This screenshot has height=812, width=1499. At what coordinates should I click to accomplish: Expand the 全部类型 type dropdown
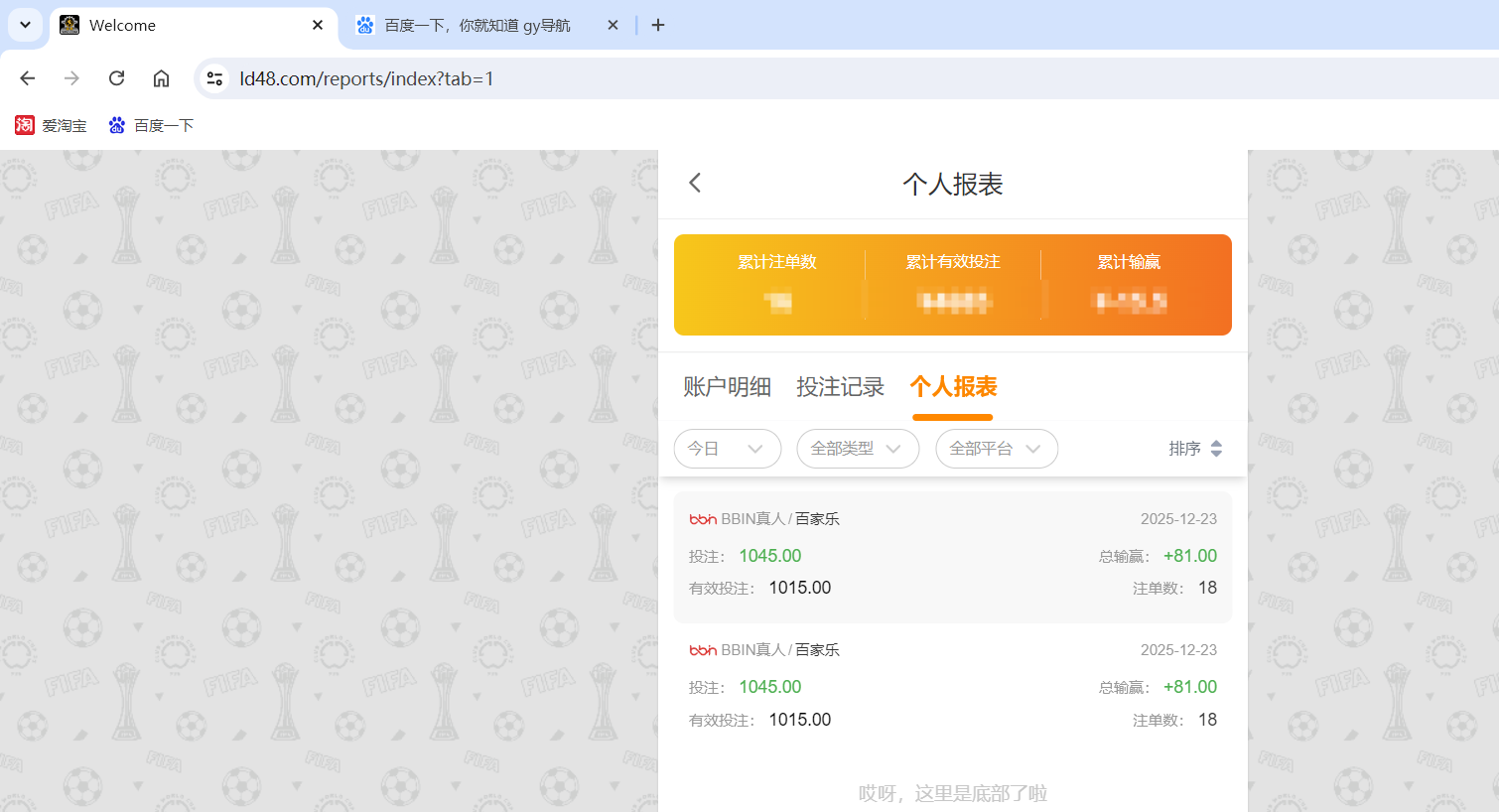[858, 449]
